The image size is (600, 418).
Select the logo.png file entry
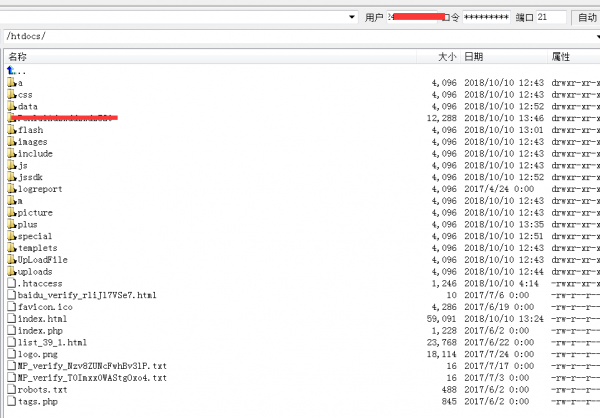(x=35, y=354)
